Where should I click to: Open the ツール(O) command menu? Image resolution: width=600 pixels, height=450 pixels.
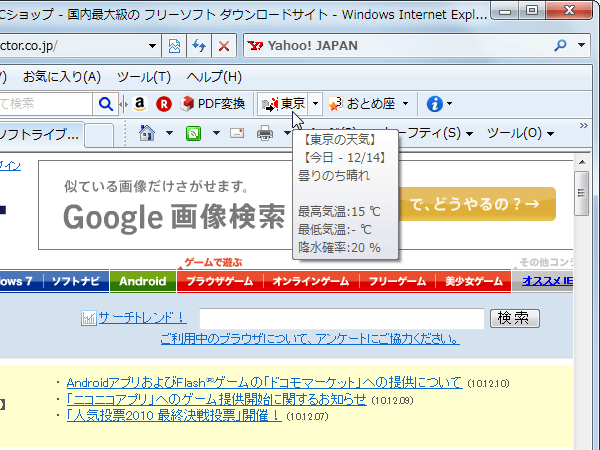pos(520,133)
